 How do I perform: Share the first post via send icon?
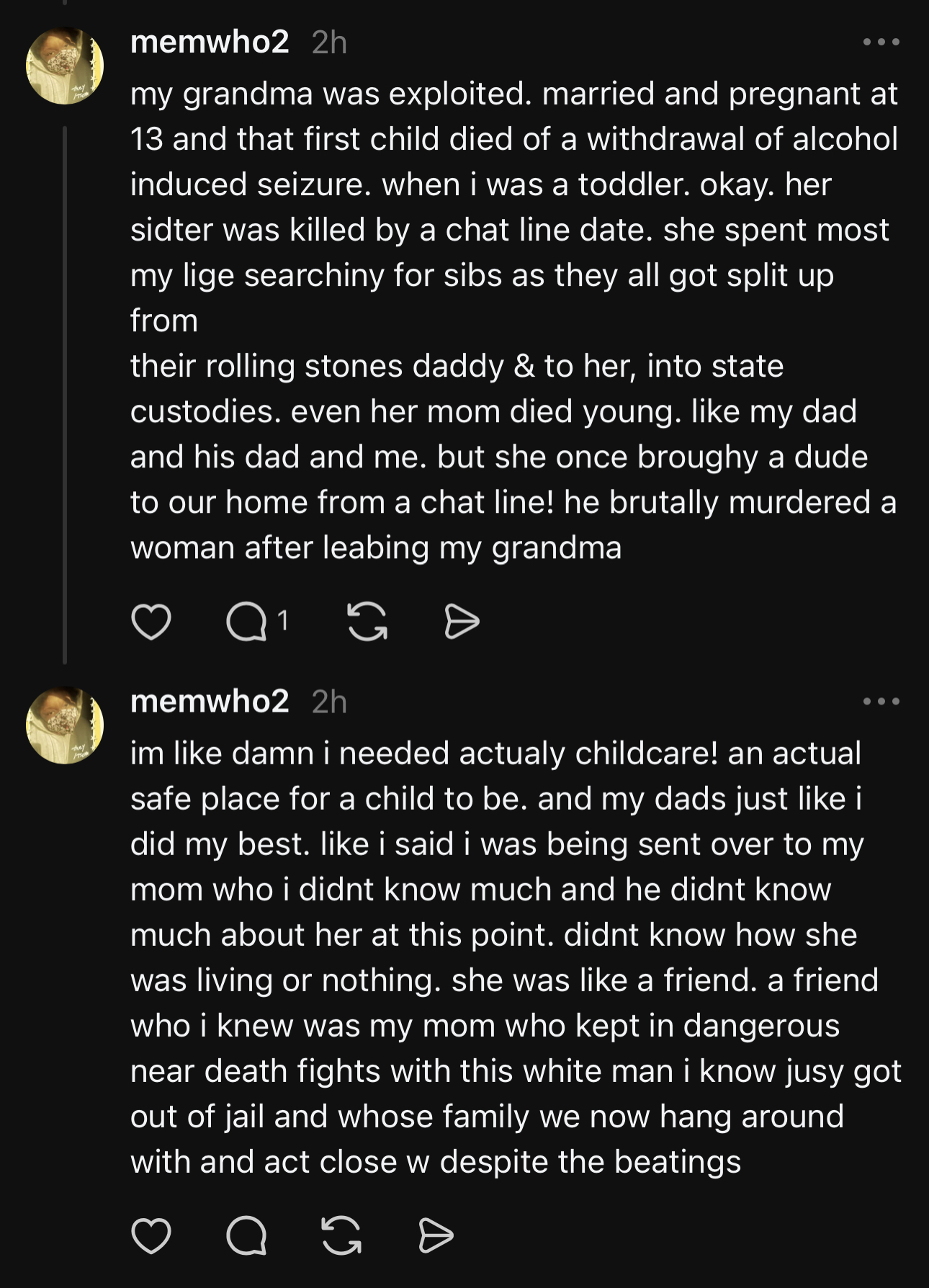click(461, 622)
